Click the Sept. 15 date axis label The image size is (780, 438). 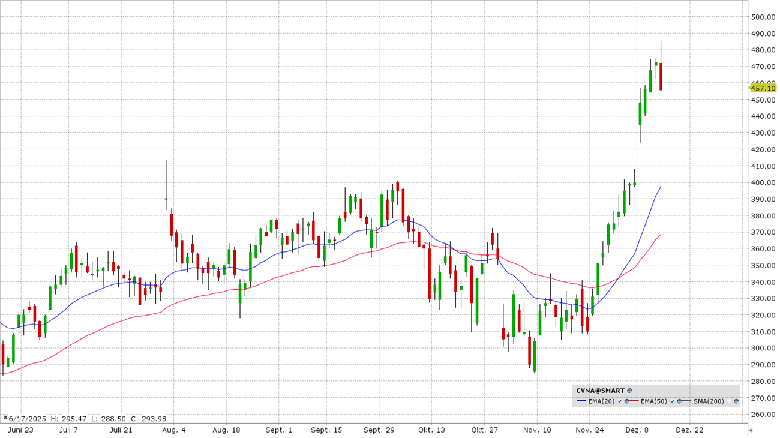(x=326, y=430)
